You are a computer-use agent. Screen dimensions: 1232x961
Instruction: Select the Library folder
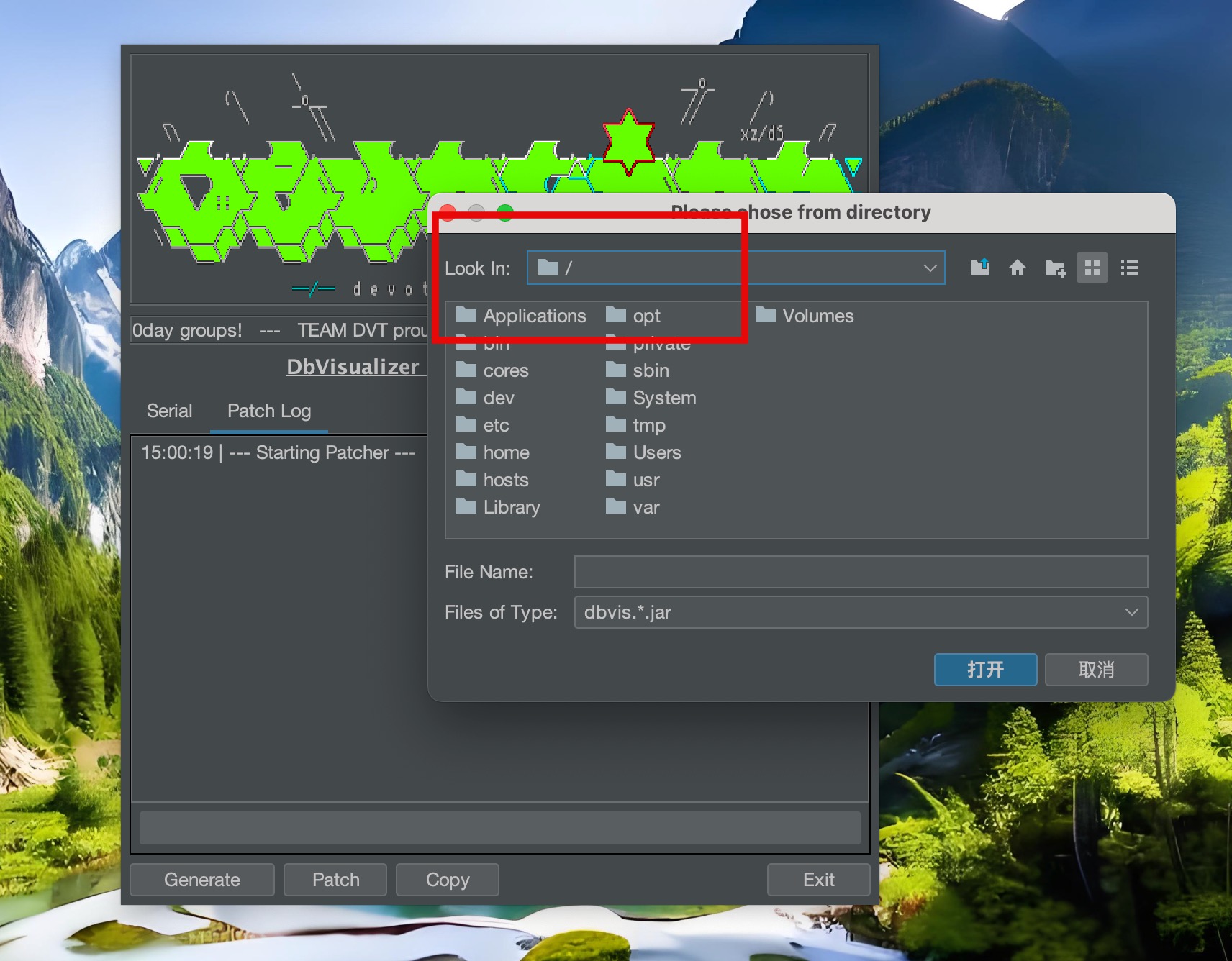point(511,507)
